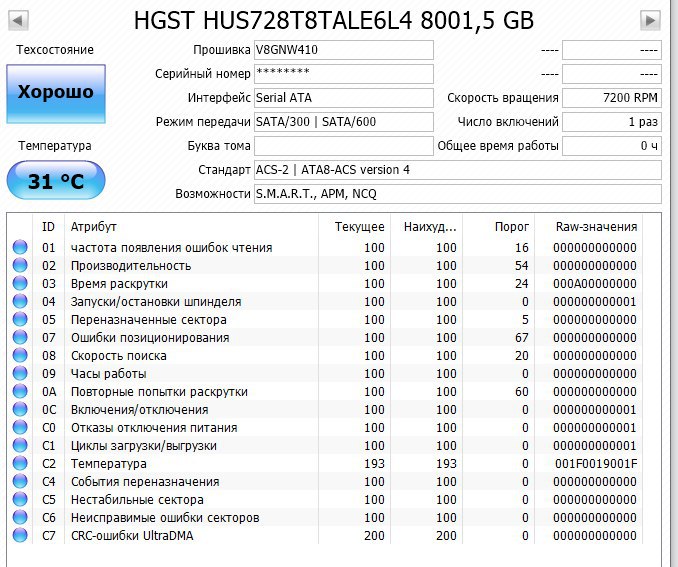Screen dimensions: 678x567
Task: Select attribute name Переназначенные сектора
Action: (x=149, y=320)
